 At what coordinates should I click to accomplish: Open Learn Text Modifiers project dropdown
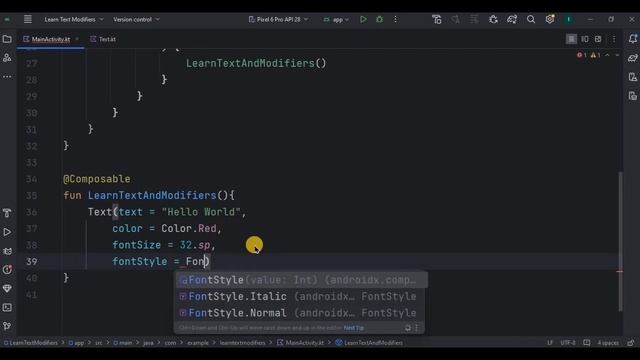[x=74, y=19]
